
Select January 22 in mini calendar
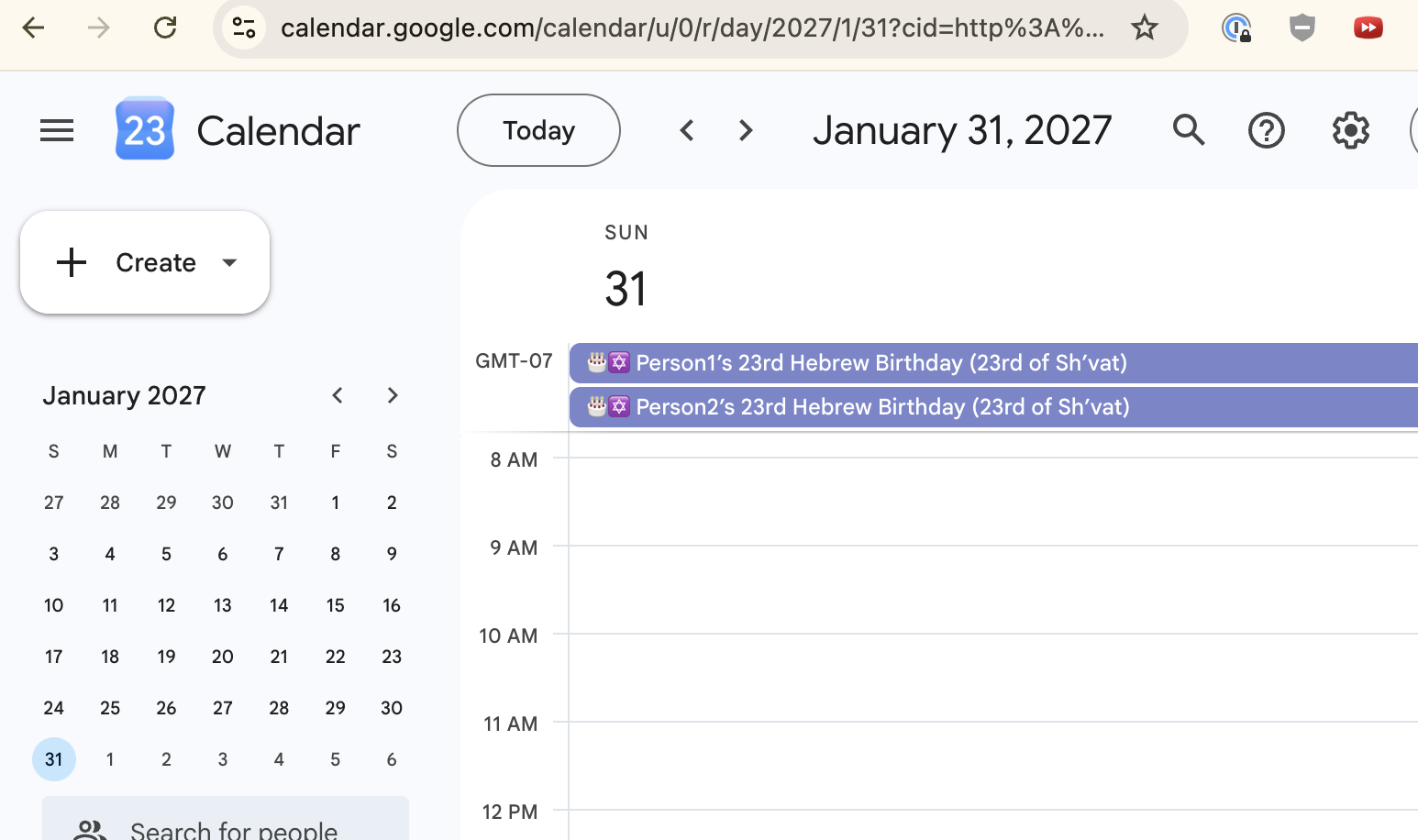coord(336,657)
